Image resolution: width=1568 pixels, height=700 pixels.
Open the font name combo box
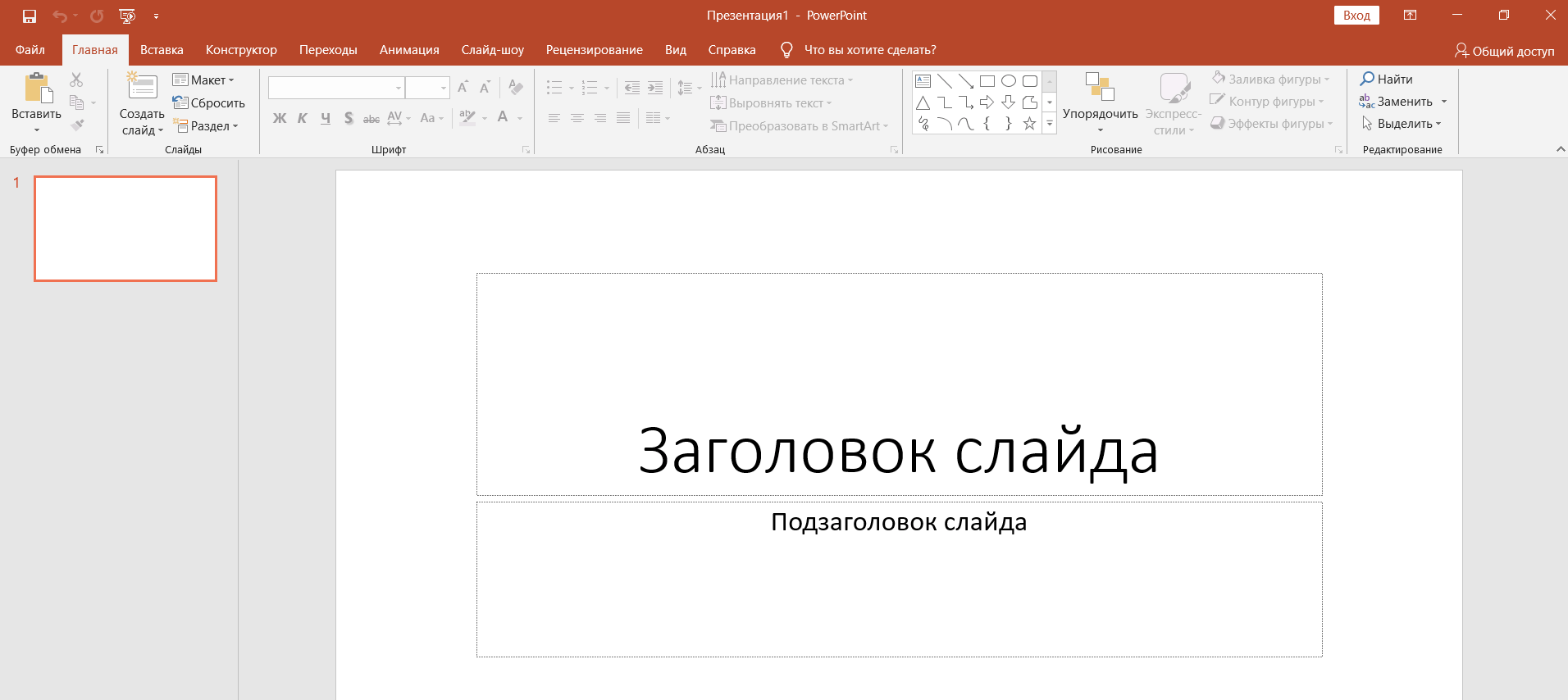[336, 88]
